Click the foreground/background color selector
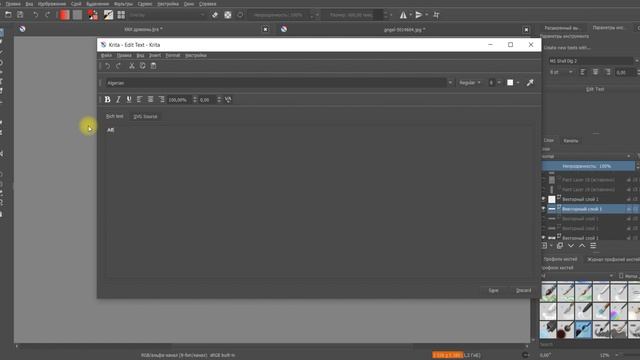 coord(93,15)
